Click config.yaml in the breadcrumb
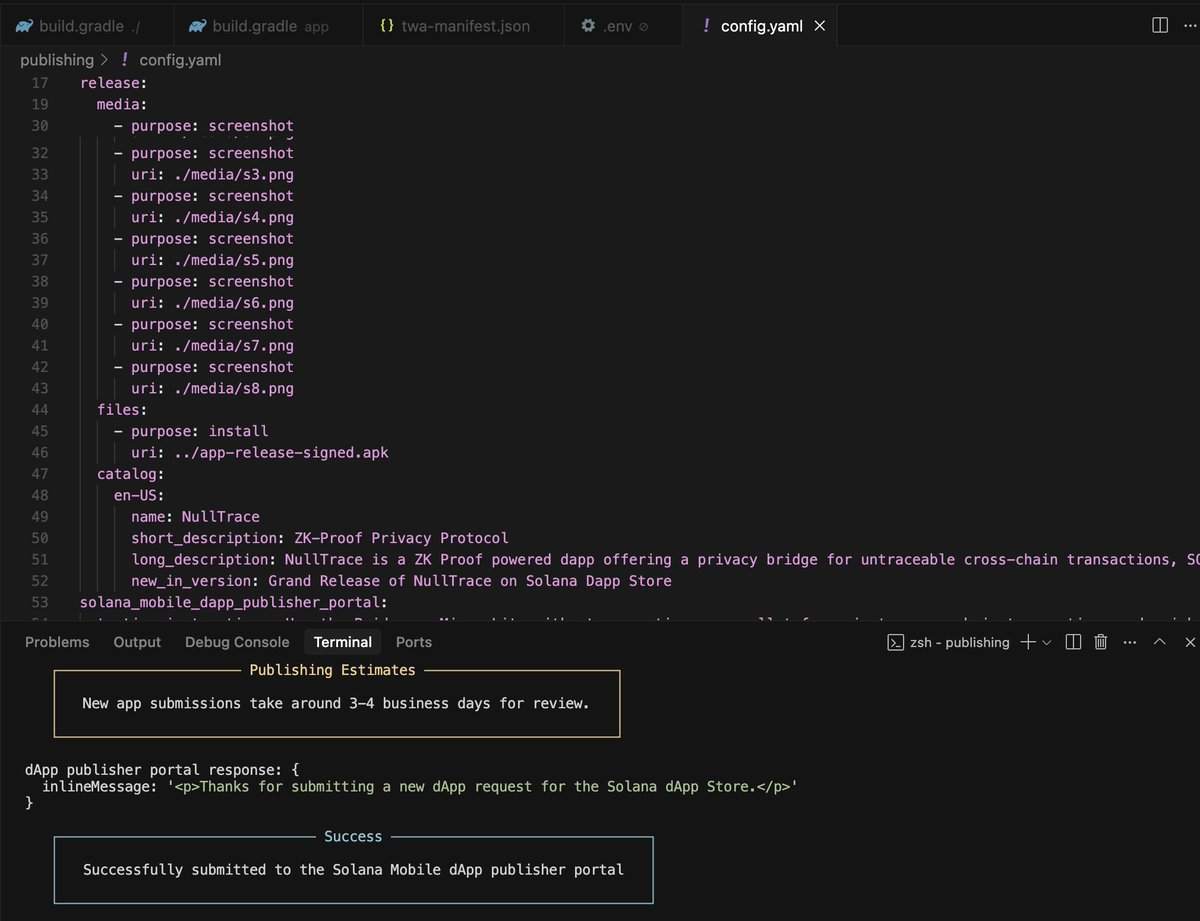Screen dimensions: 1200x921 180,60
